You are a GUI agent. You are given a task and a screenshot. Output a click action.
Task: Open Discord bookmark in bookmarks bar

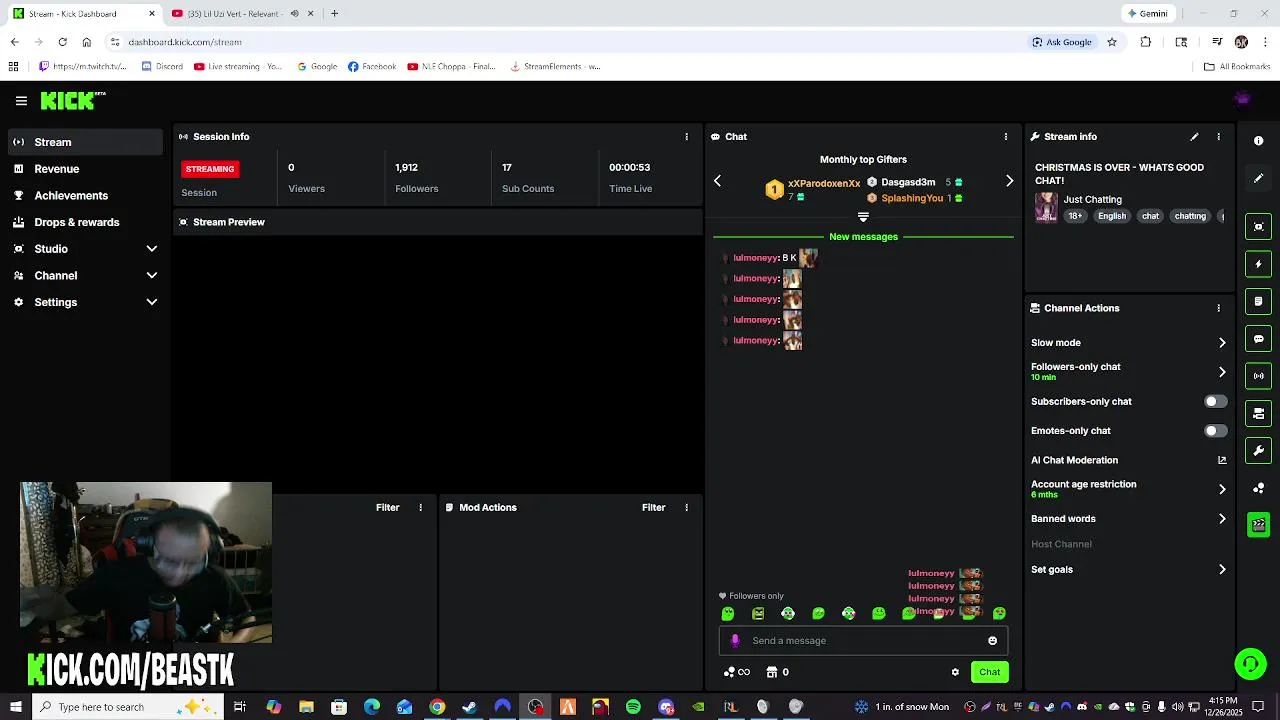pos(162,67)
